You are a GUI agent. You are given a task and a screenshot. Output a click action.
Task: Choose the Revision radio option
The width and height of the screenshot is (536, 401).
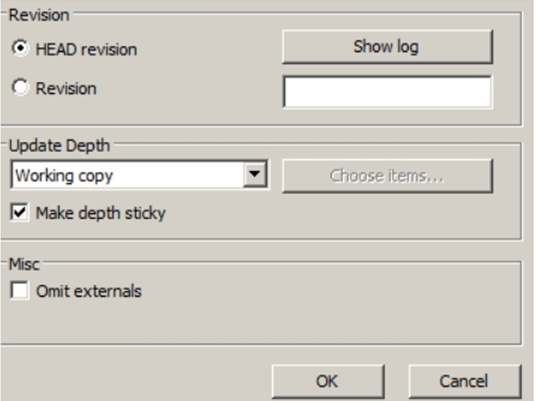tap(20, 87)
